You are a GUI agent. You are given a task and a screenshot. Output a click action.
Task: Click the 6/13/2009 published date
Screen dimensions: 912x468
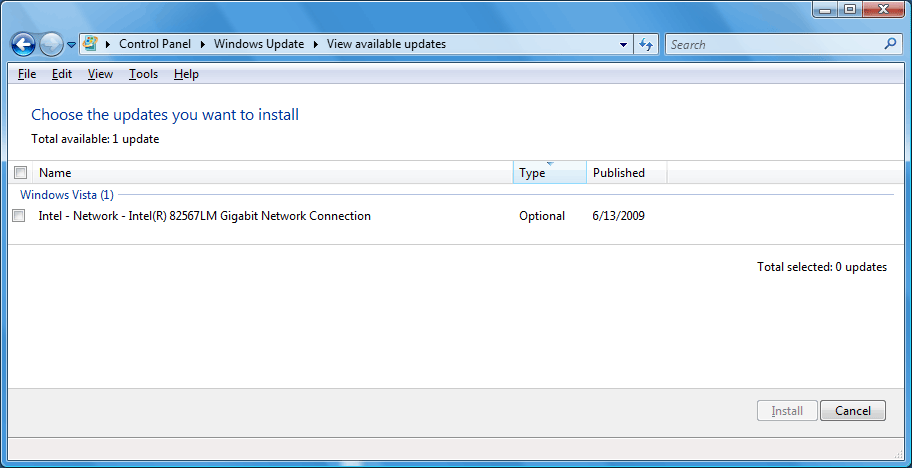tap(618, 216)
